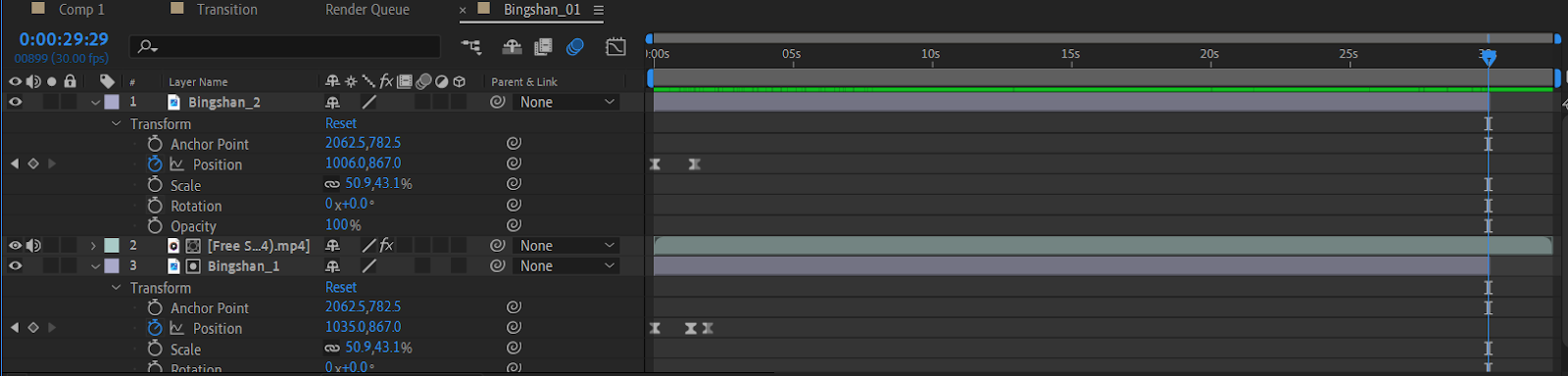Viewport: 1568px width, 376px height.
Task: Mute audio of [Free S...4).mp4 layer
Action: tap(33, 246)
